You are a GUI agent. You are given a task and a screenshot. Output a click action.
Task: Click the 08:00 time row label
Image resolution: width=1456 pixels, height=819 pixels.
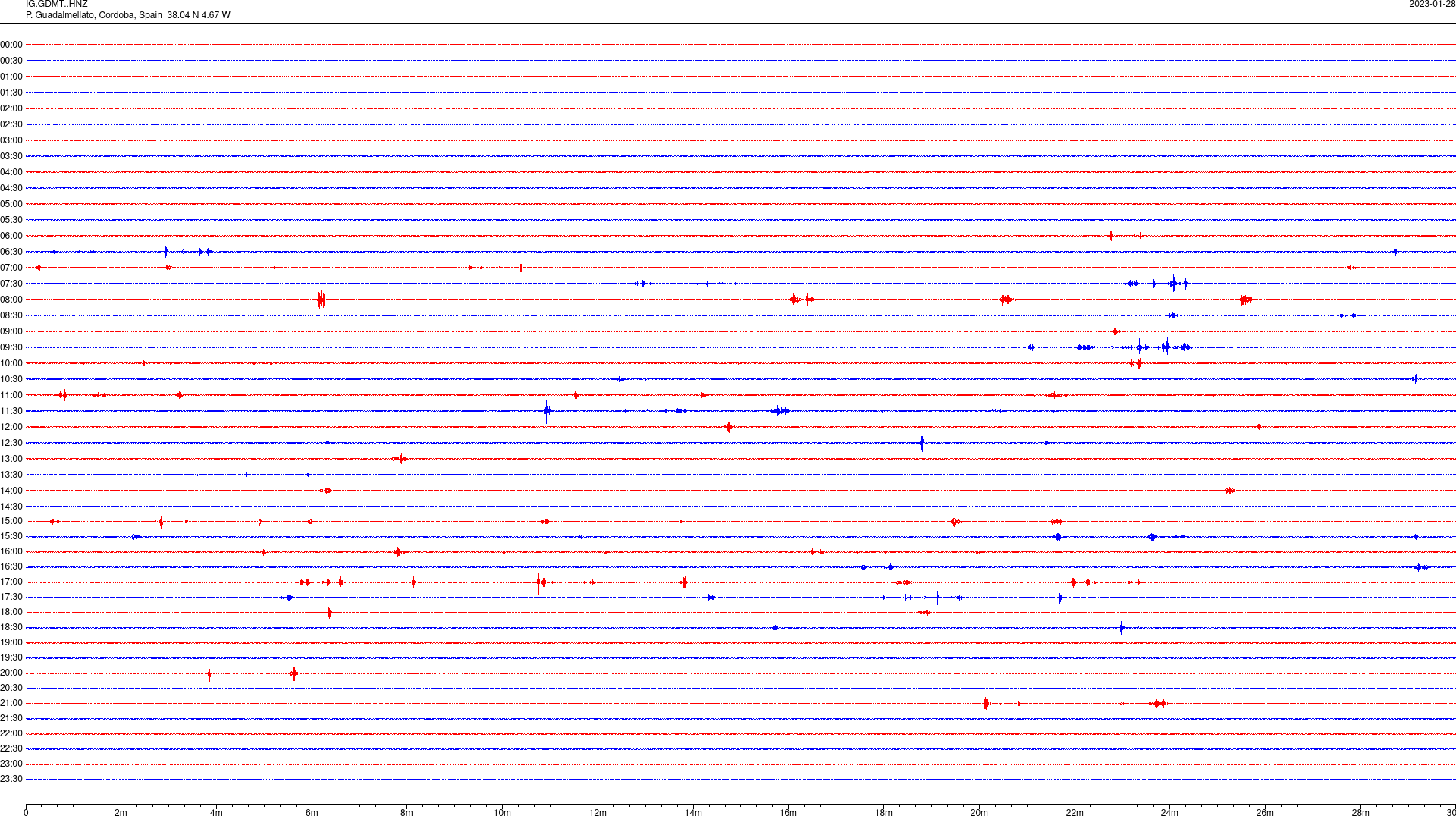coord(11,300)
